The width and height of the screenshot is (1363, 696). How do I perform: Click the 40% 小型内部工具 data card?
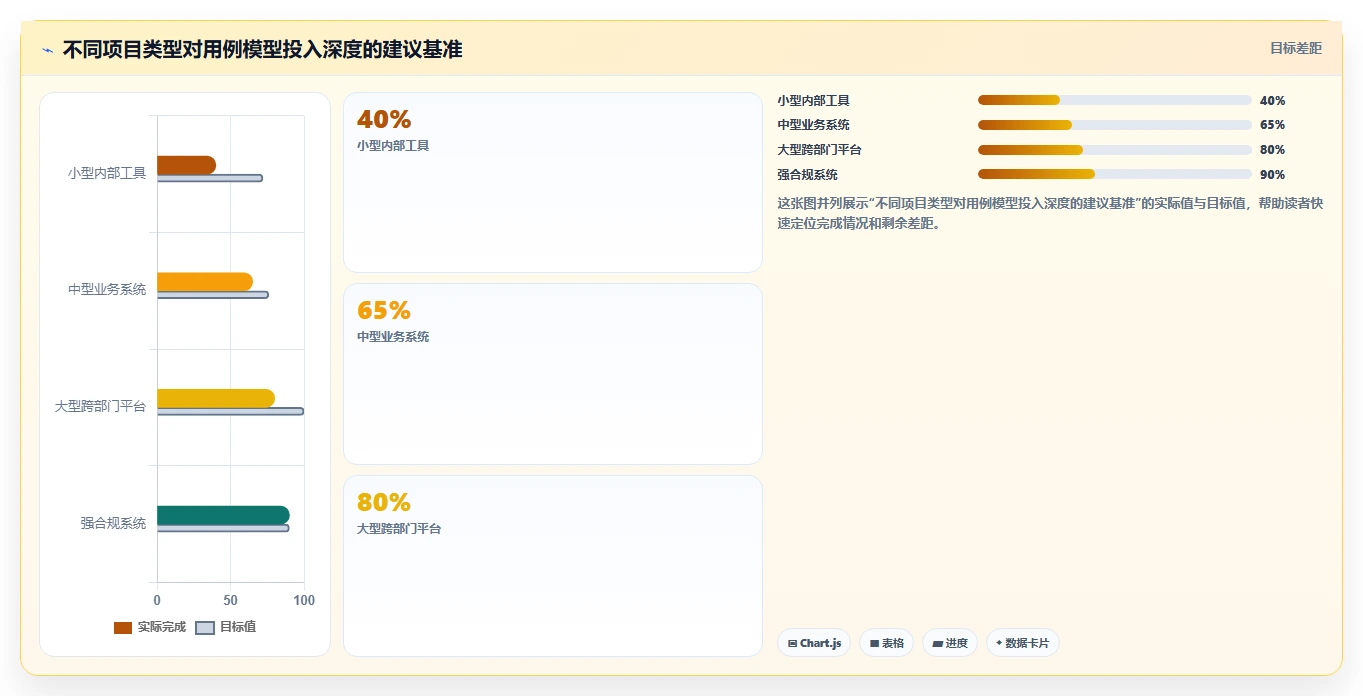point(553,182)
